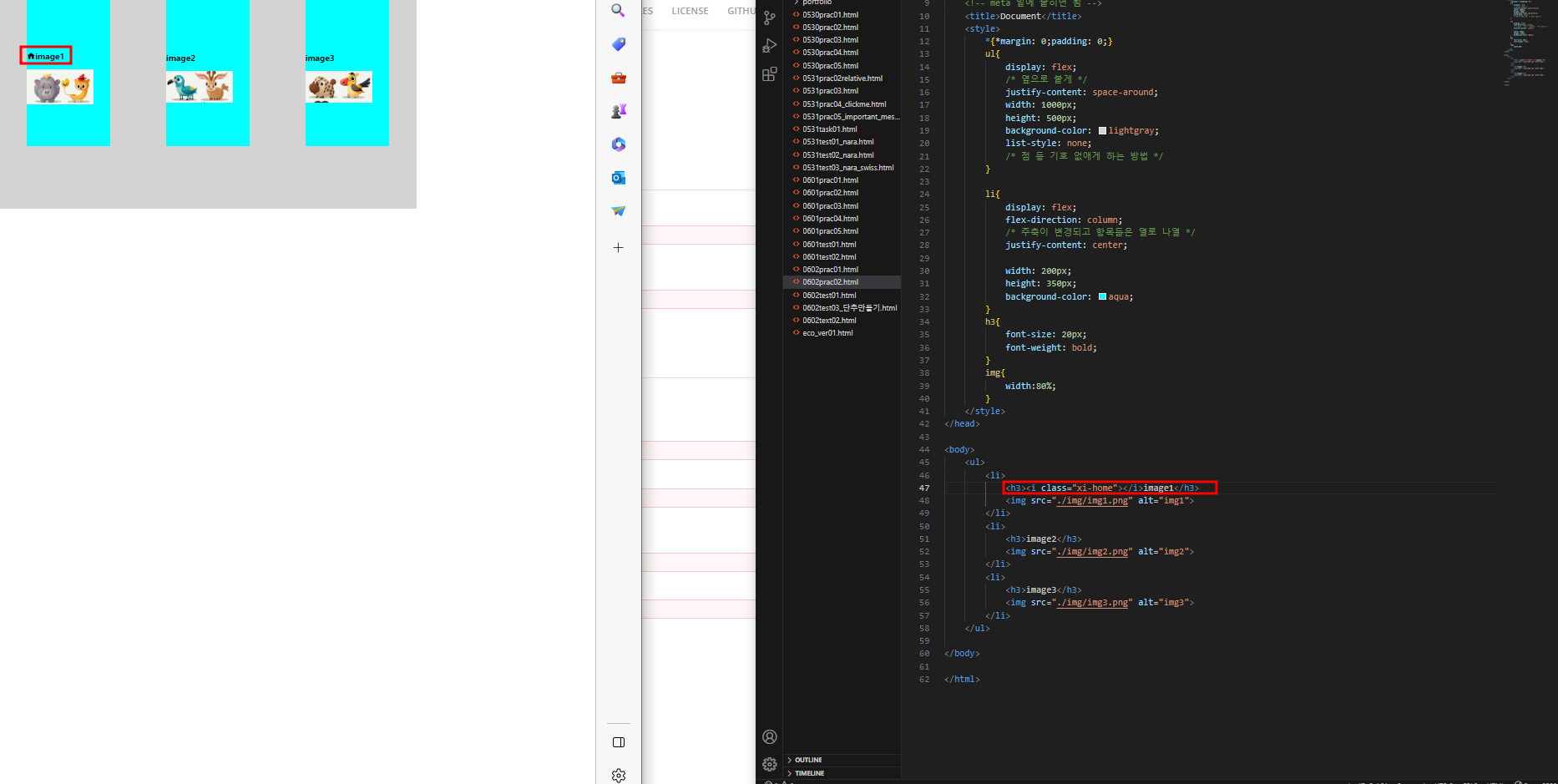The image size is (1558, 784).
Task: Open file 0601test01.html
Action: coord(829,245)
